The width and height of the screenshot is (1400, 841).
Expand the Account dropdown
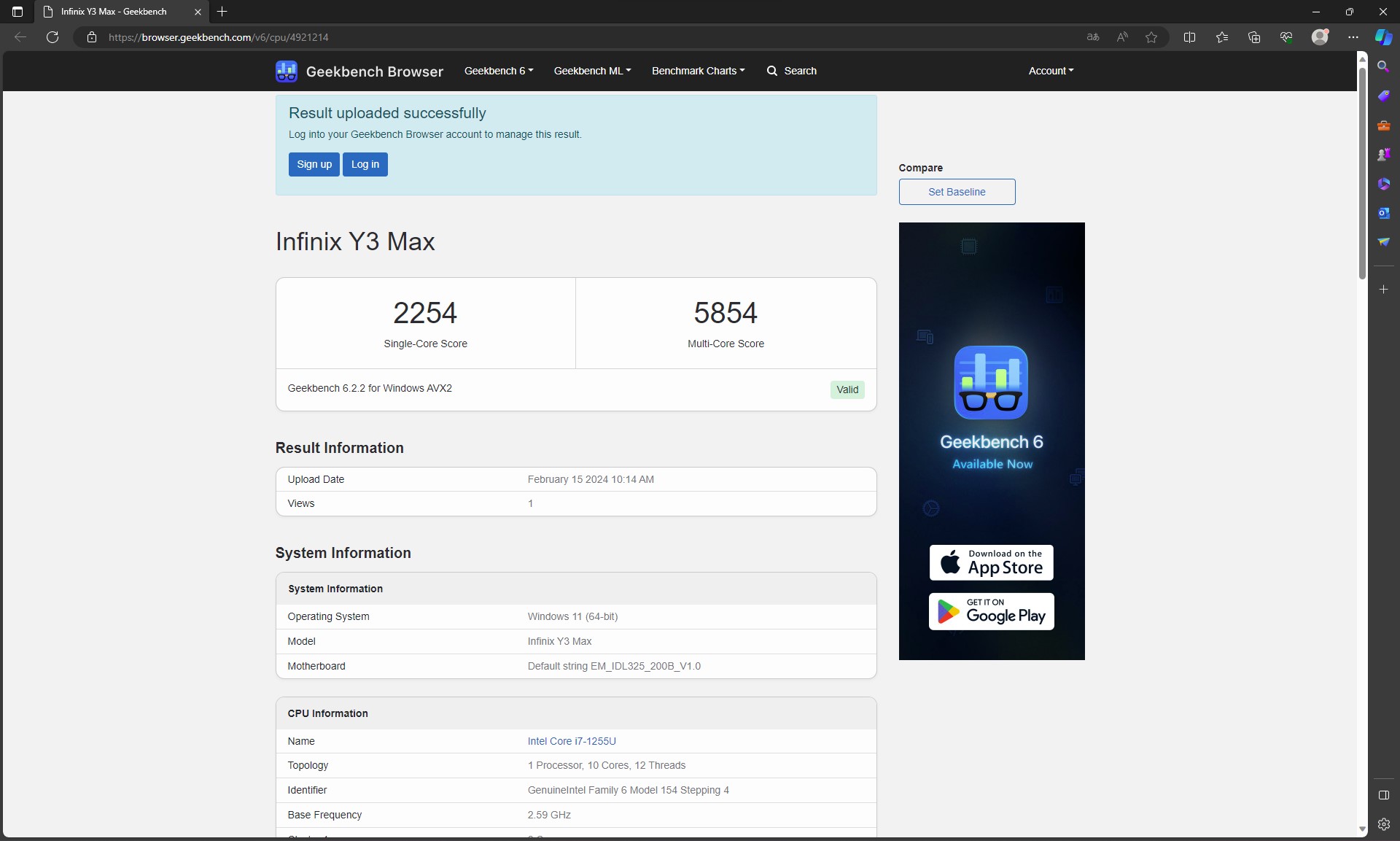tap(1051, 71)
